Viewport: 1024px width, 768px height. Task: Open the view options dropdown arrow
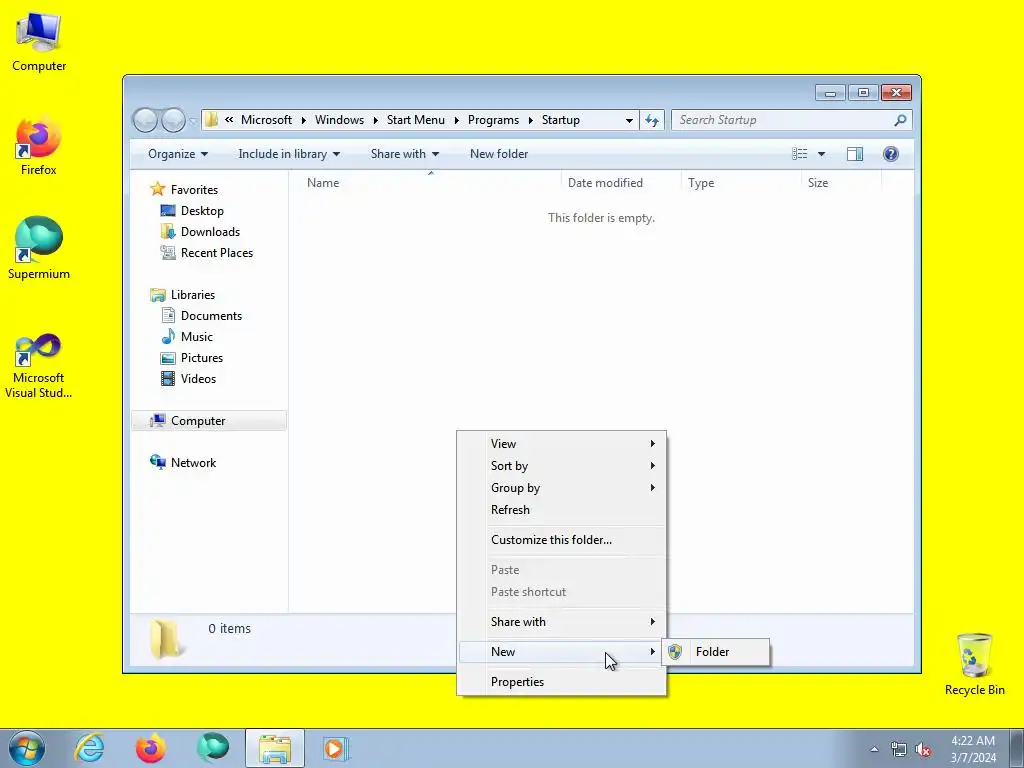822,154
